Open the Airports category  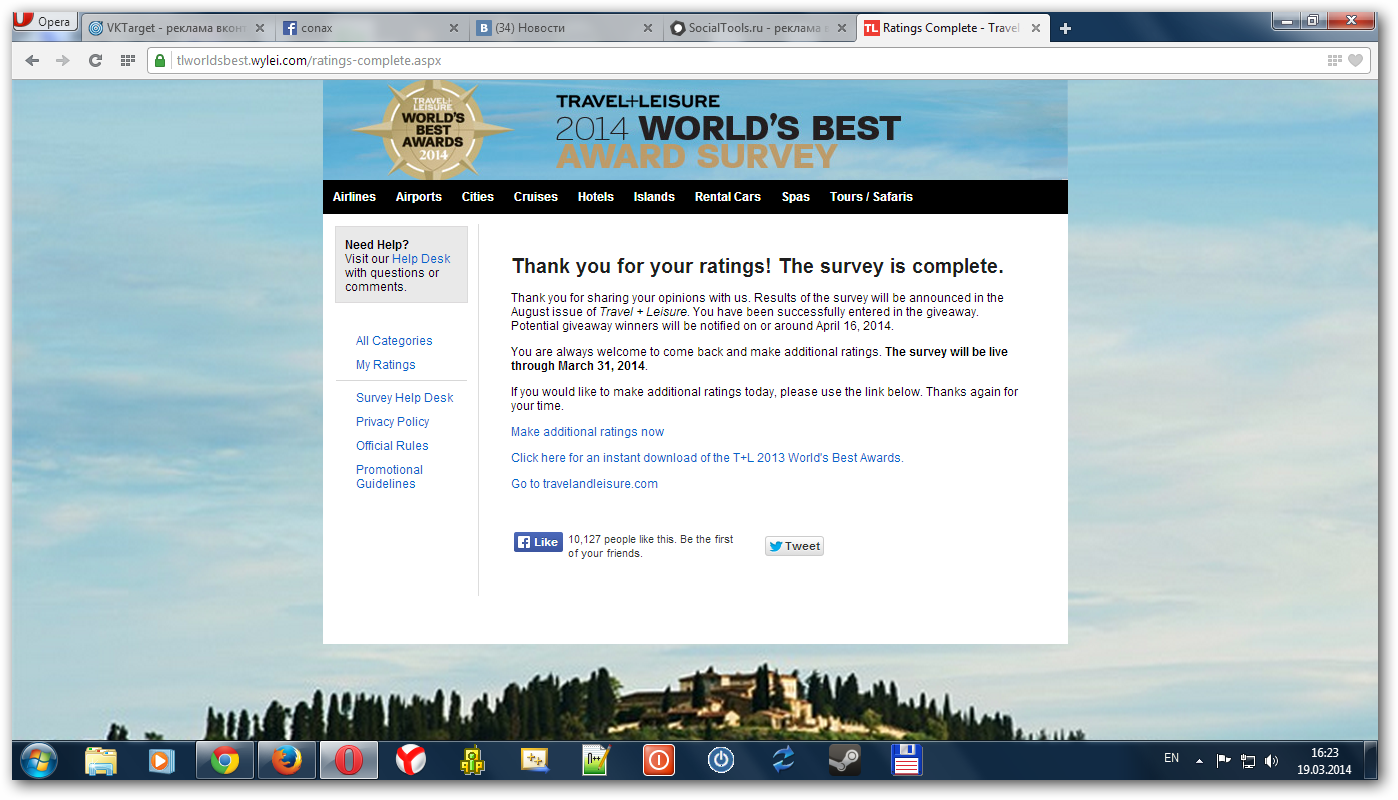point(418,197)
